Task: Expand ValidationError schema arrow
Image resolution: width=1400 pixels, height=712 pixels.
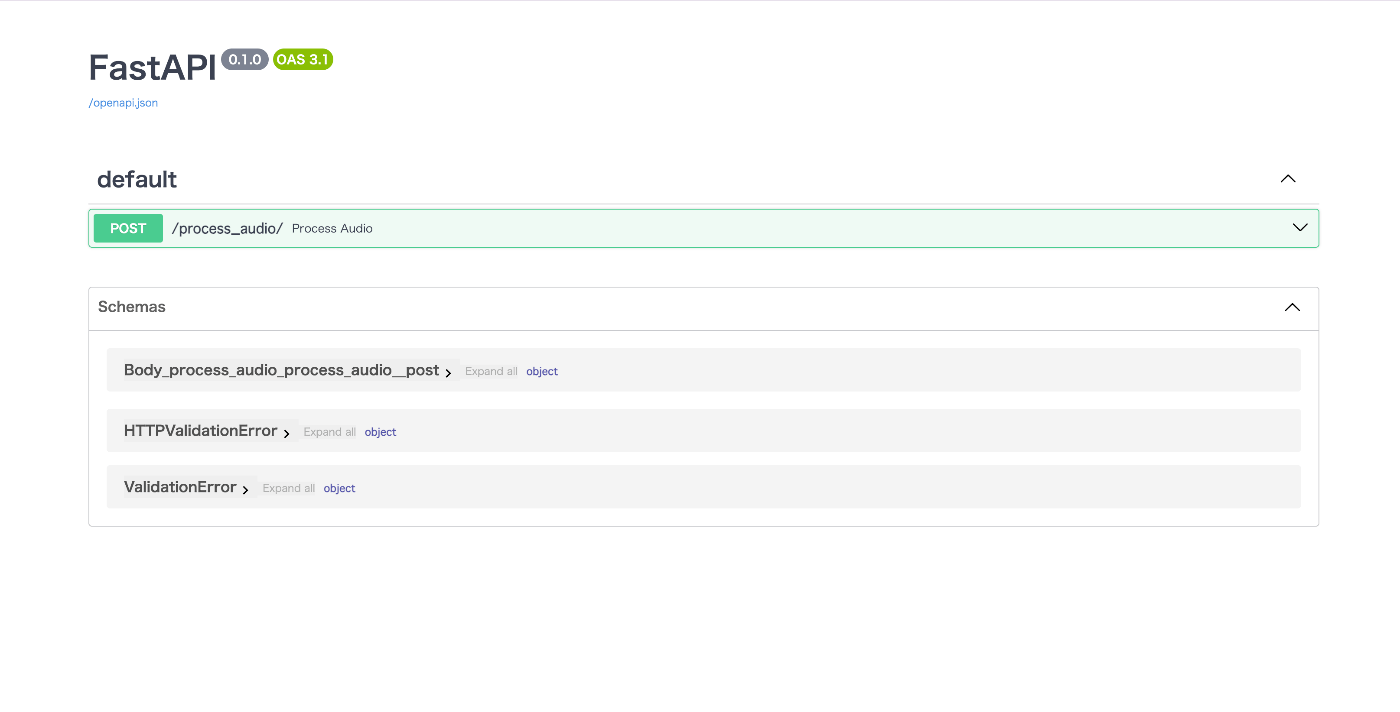Action: pyautogui.click(x=246, y=489)
